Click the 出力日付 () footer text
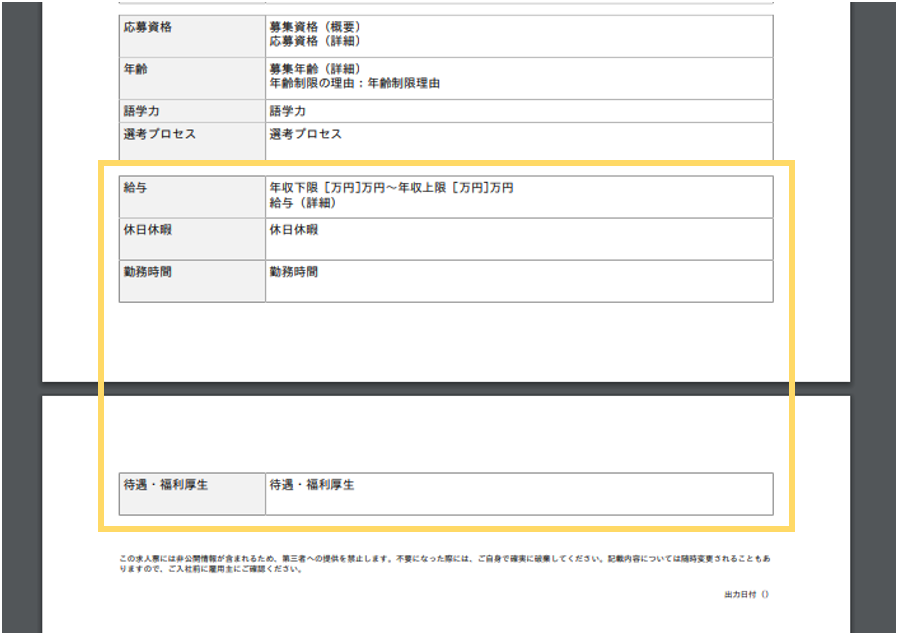The width and height of the screenshot is (898, 635). click(747, 595)
